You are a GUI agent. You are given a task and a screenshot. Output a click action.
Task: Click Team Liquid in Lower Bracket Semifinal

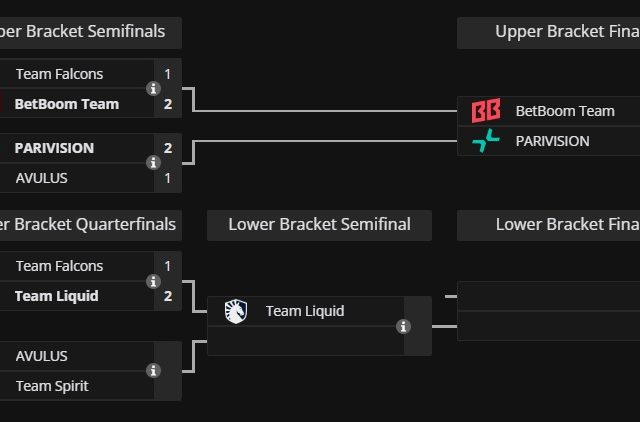coord(305,311)
